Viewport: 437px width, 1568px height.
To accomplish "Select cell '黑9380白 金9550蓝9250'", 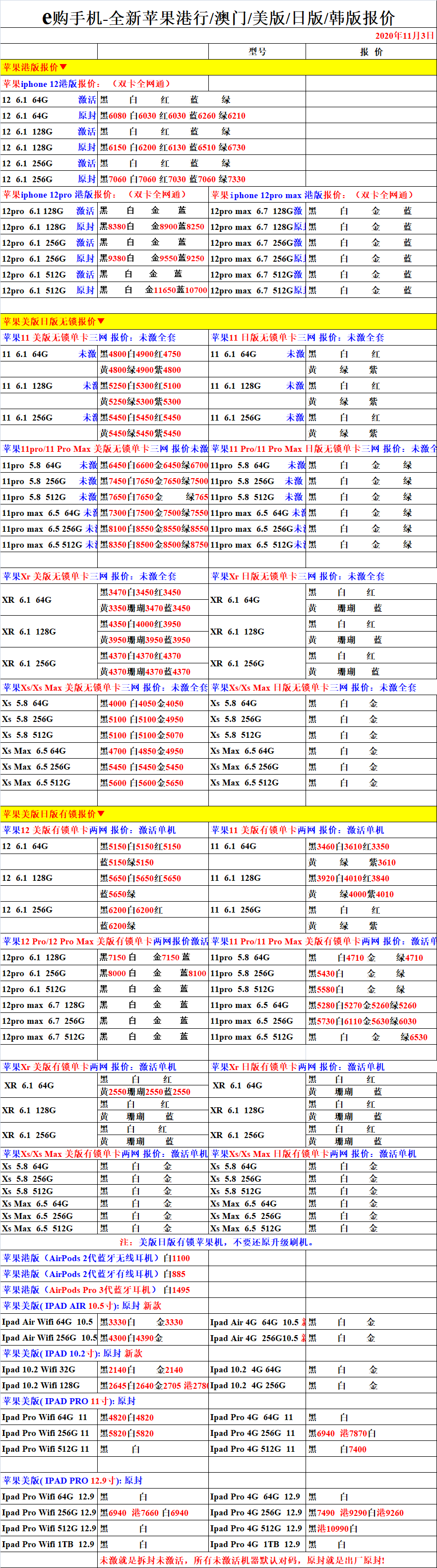I will (153, 258).
